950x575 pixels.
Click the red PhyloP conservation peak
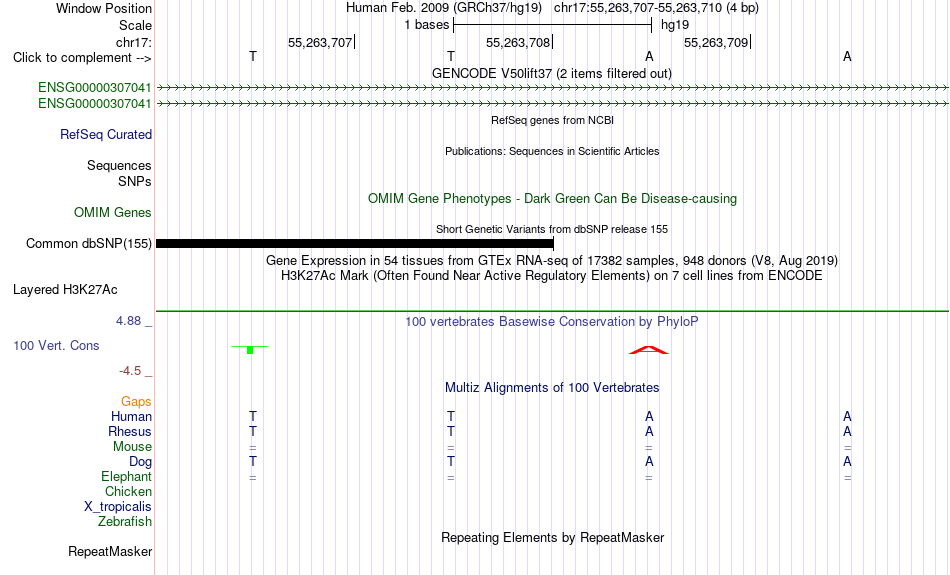click(x=649, y=350)
